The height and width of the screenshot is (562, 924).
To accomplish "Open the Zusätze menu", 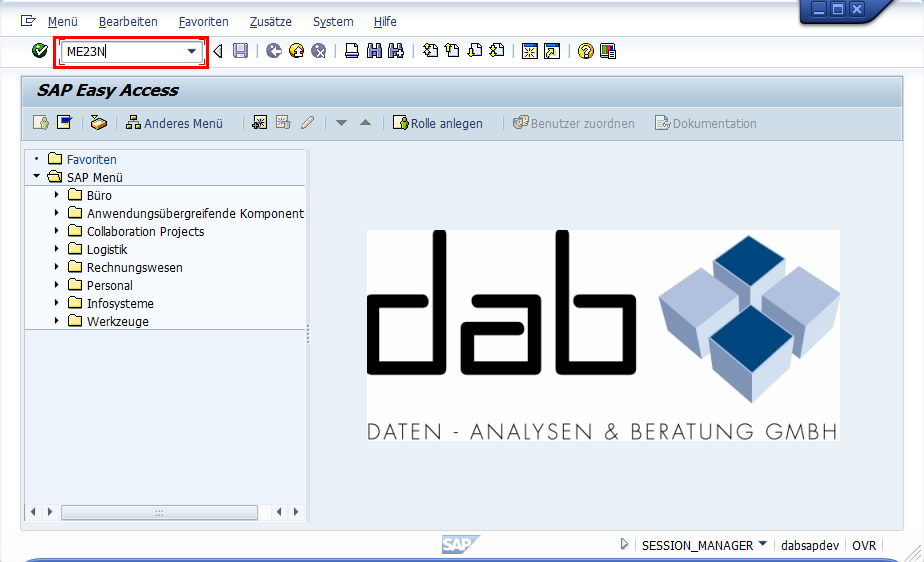I will 270,22.
